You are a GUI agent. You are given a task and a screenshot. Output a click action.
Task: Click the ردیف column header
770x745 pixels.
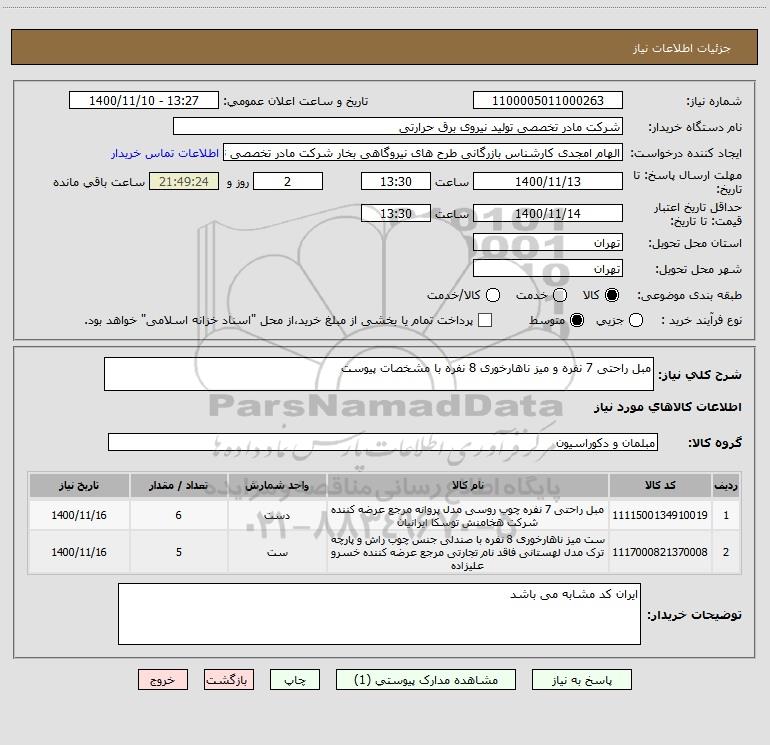pyautogui.click(x=726, y=486)
